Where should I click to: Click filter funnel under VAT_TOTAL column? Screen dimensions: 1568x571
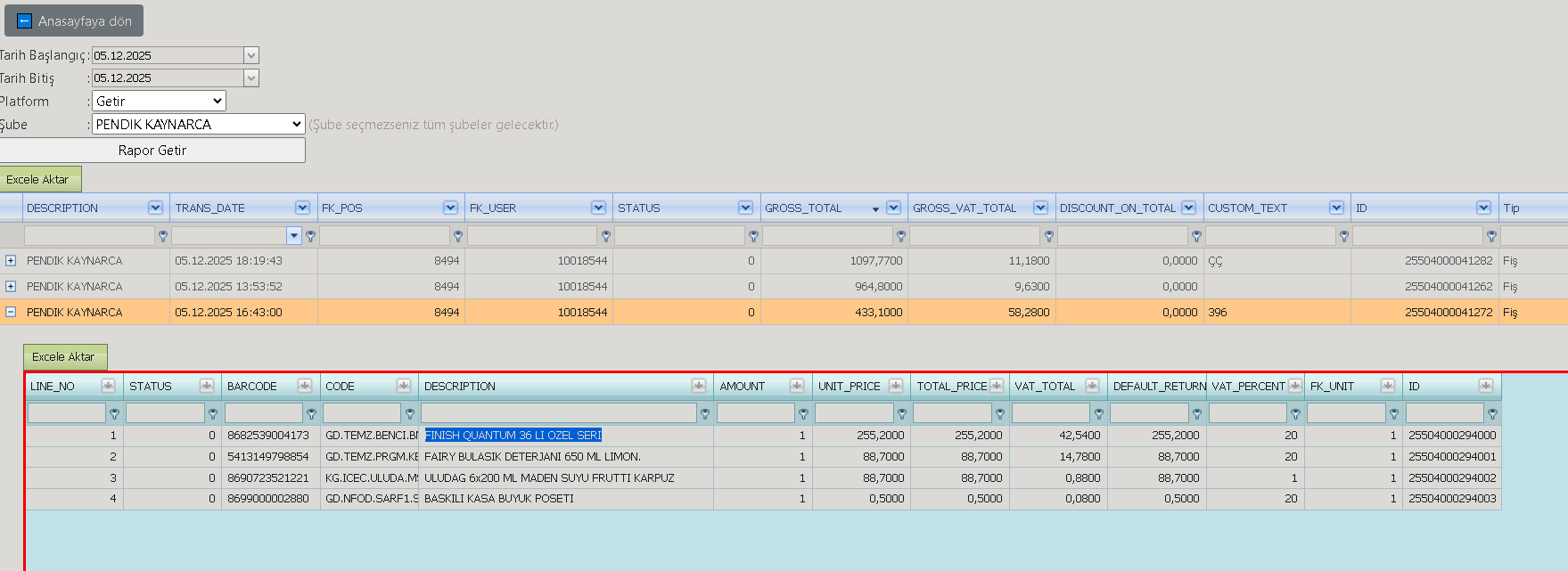pos(1098,413)
